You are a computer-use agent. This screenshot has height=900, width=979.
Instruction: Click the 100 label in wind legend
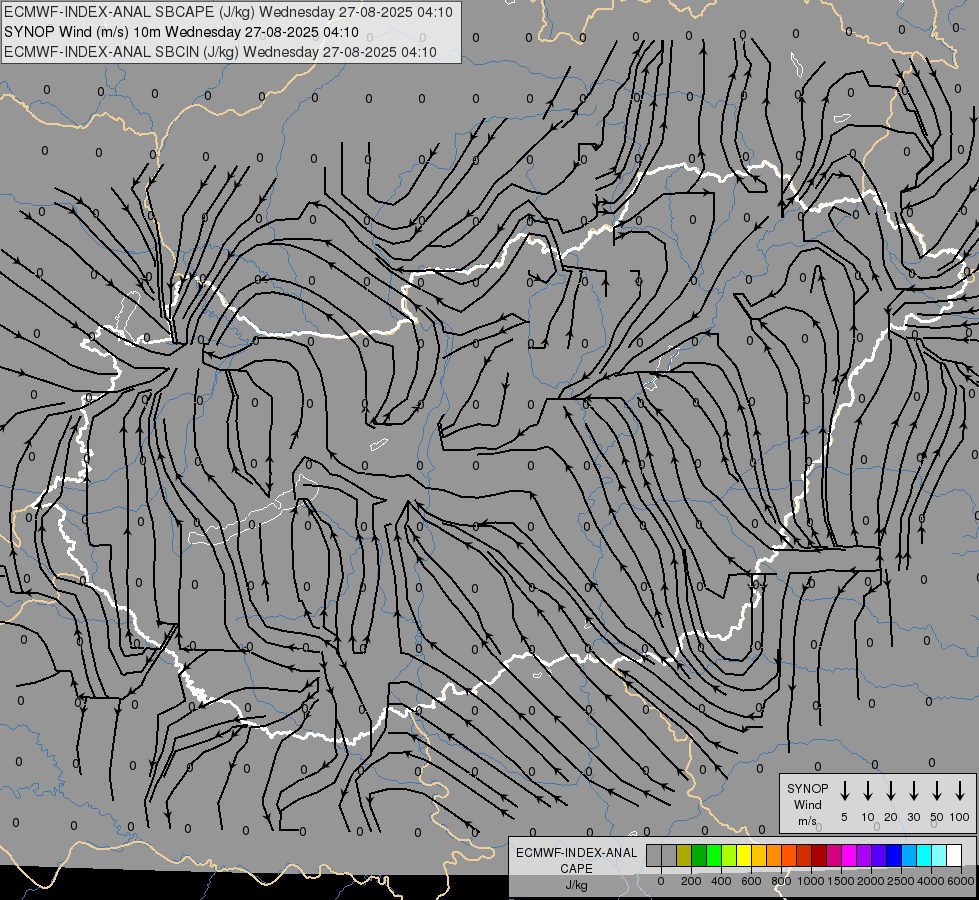[960, 817]
